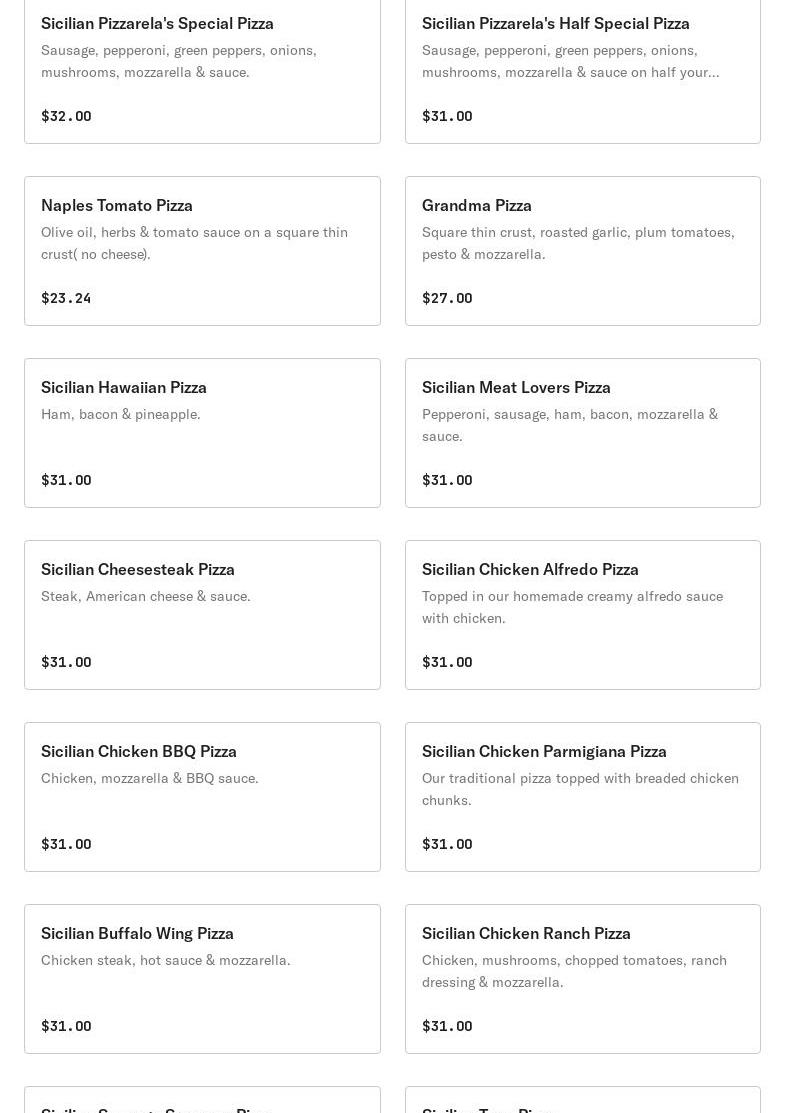Click the $23.24 price on Naples Tomato Pizza
785x1113 pixels.
(66, 298)
